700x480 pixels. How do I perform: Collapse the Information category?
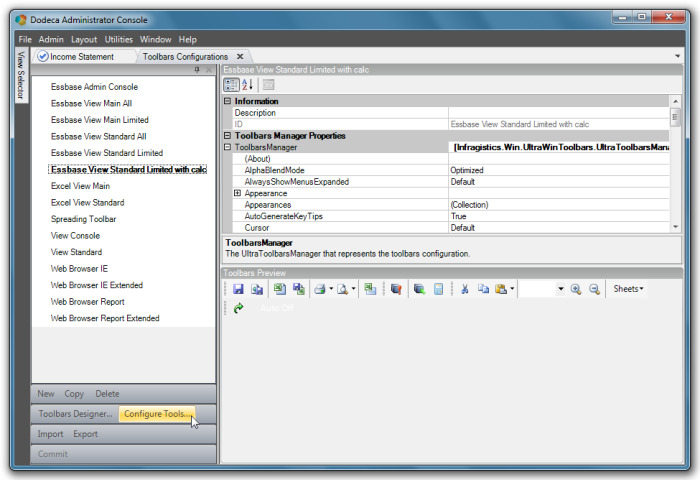point(227,101)
